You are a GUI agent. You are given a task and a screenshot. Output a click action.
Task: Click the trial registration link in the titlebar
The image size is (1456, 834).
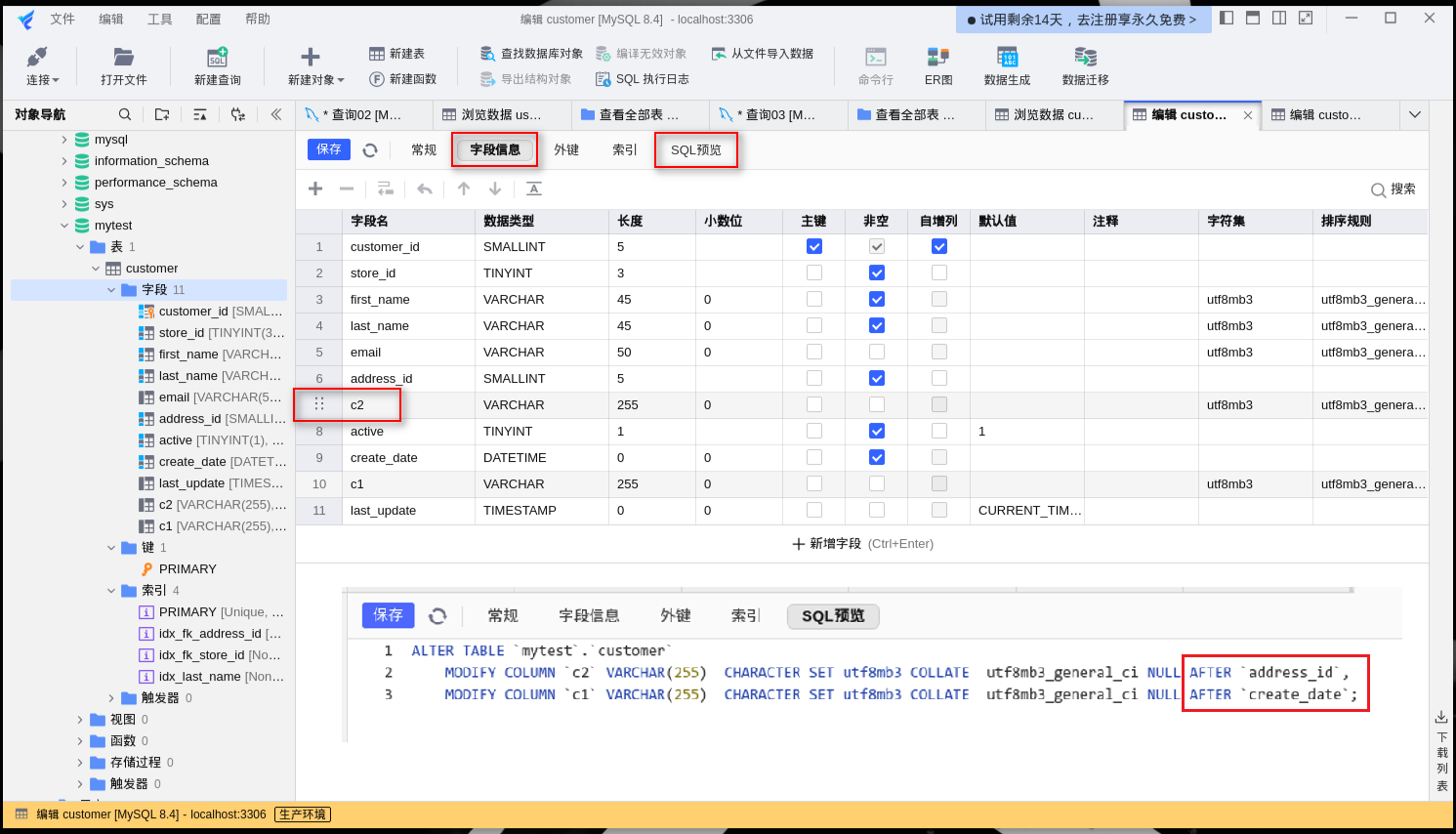pyautogui.click(x=1083, y=19)
